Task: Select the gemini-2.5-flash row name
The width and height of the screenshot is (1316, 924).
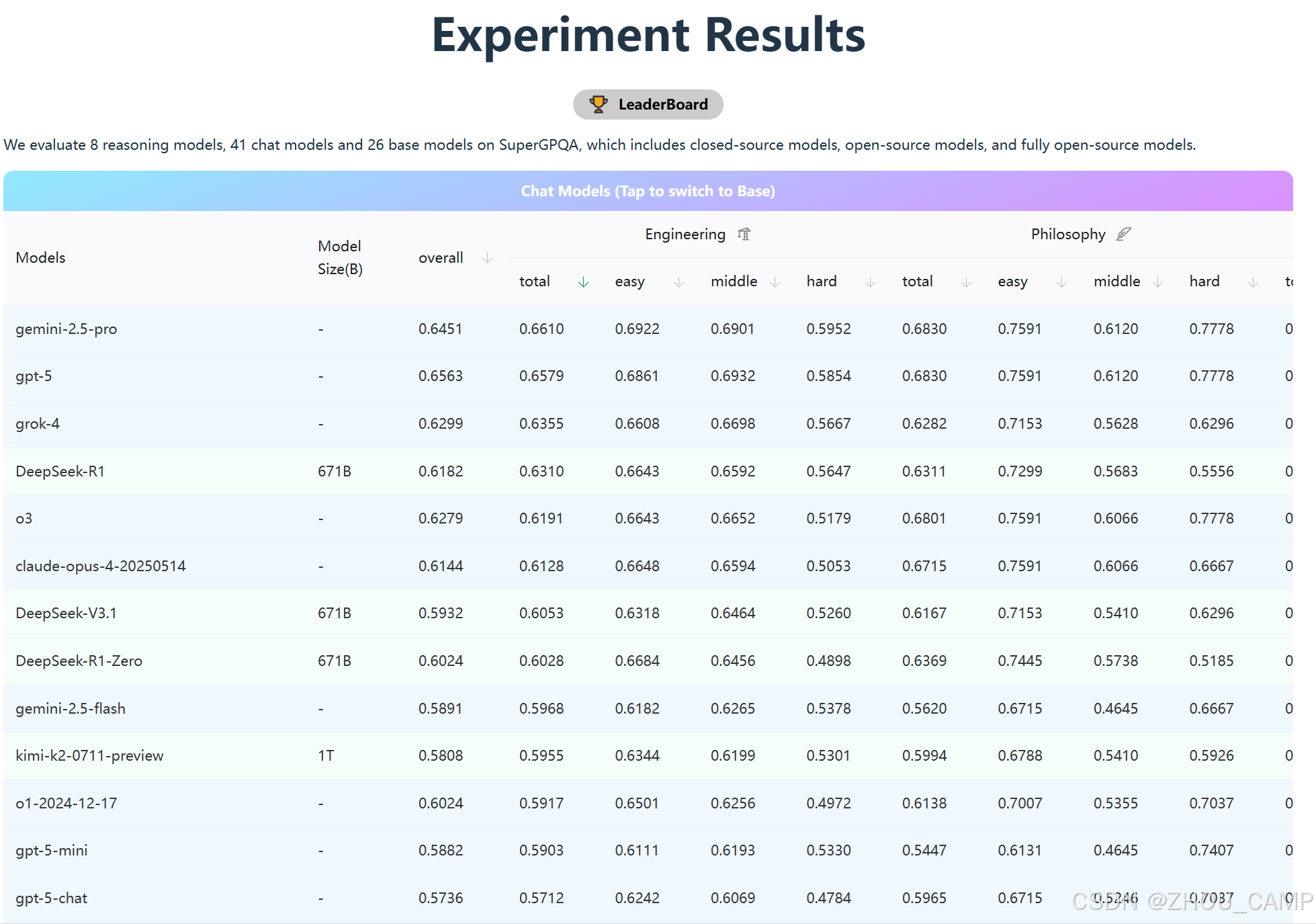Action: 71,708
